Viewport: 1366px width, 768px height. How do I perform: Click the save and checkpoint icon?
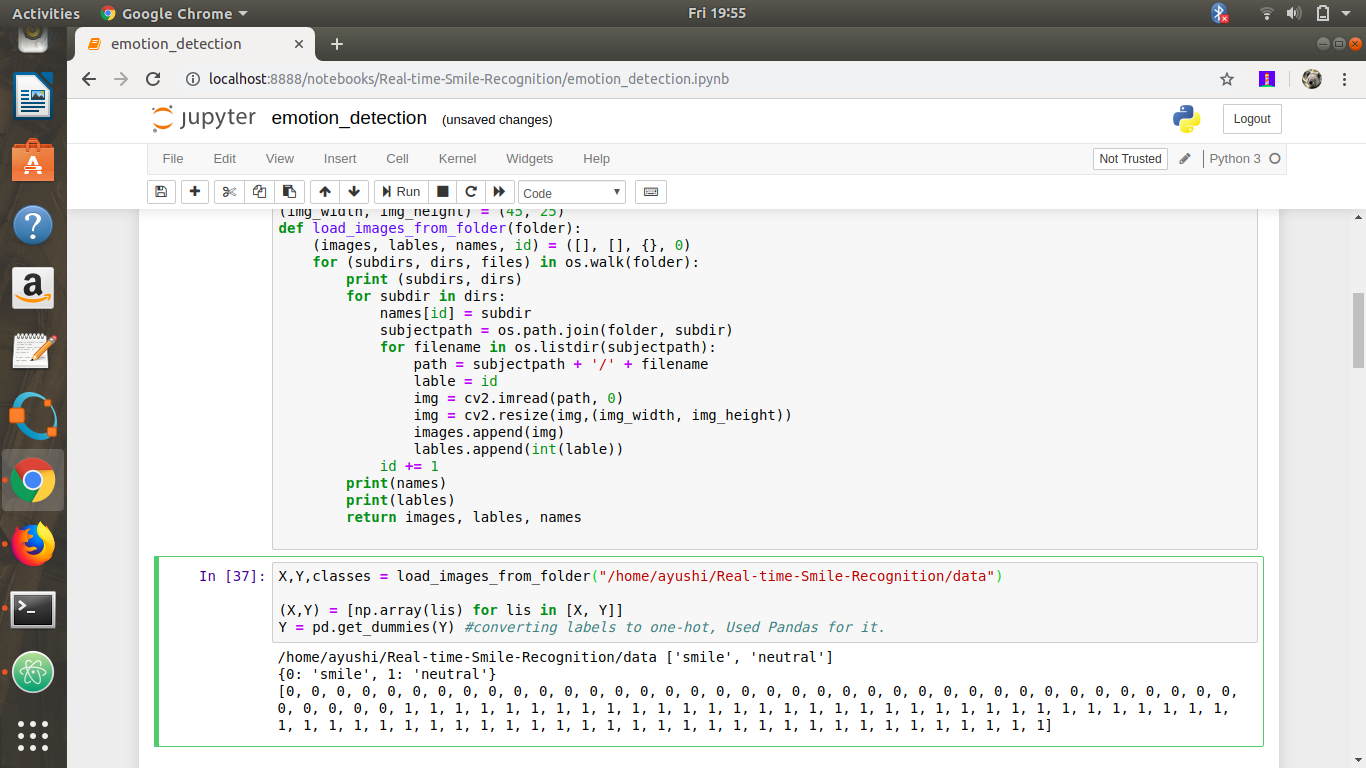click(x=161, y=192)
